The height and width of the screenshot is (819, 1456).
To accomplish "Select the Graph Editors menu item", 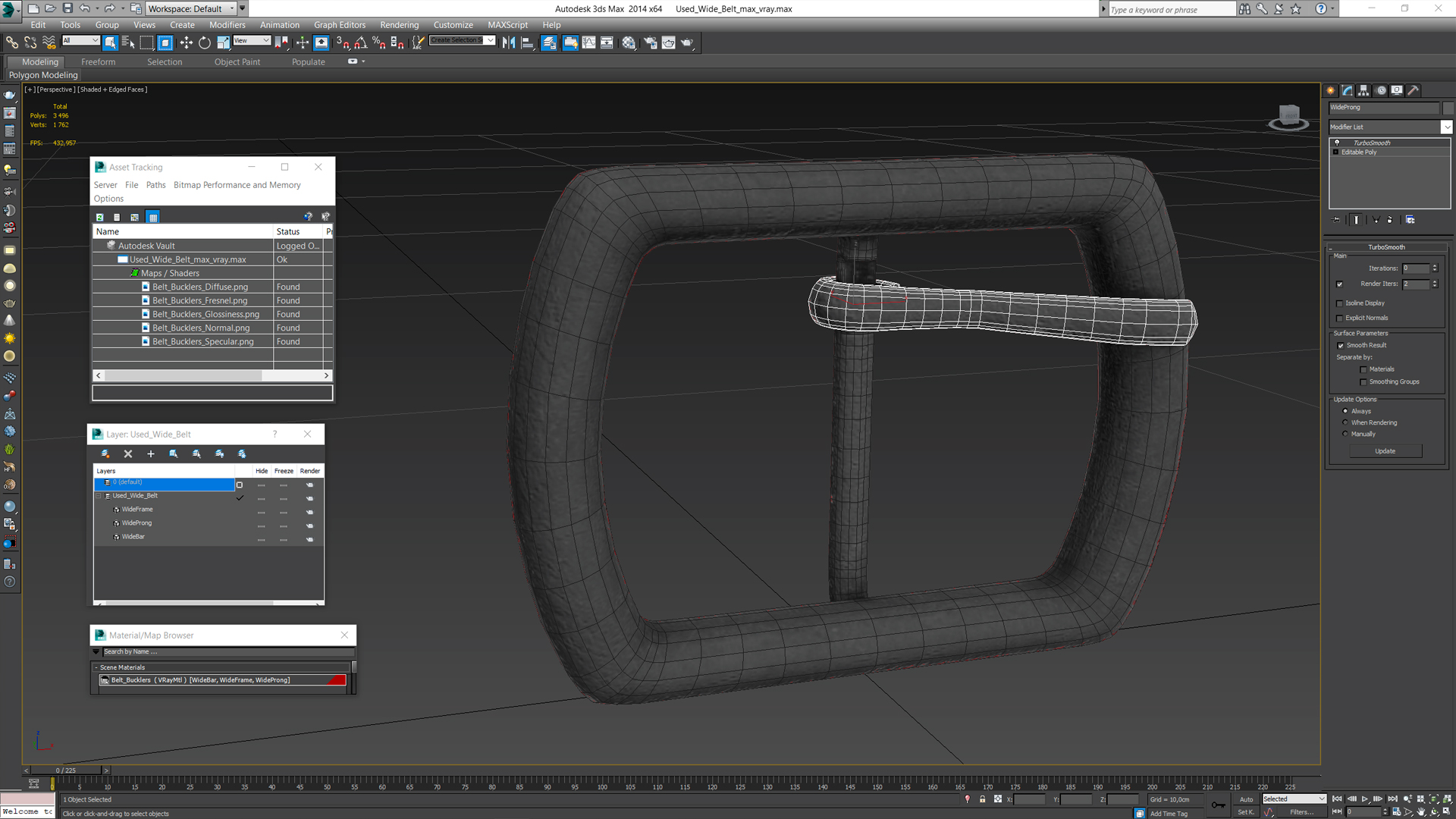I will (x=340, y=25).
